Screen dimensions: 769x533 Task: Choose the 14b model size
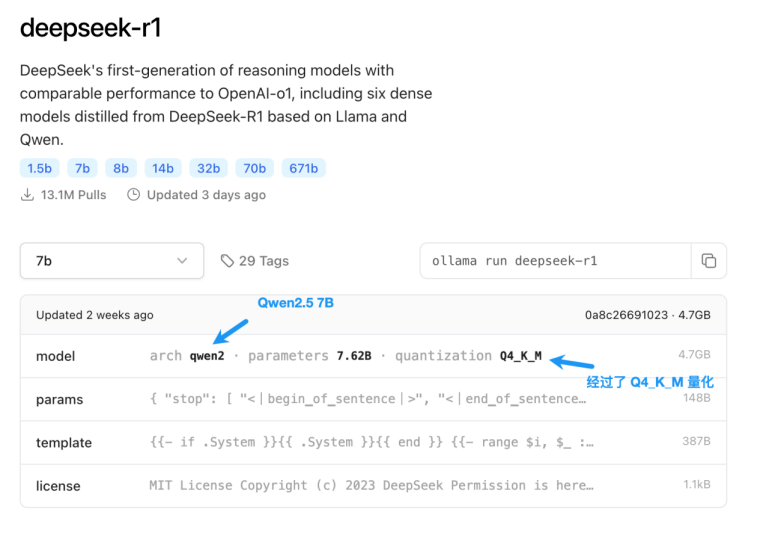tap(163, 168)
